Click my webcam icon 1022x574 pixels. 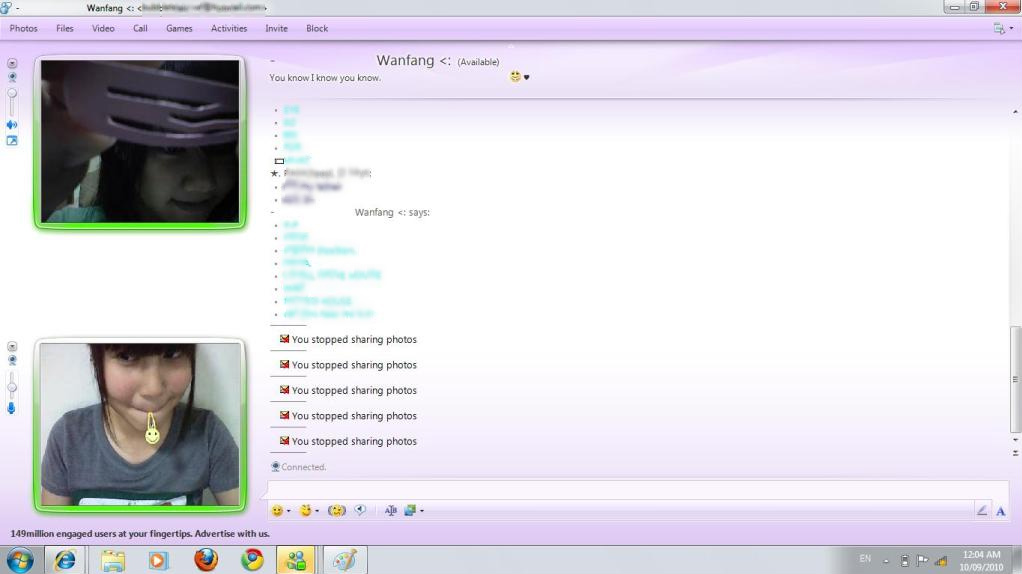(12, 360)
